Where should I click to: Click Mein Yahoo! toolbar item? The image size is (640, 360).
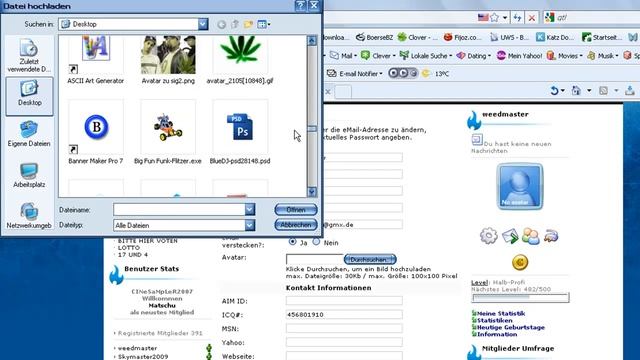(x=520, y=56)
